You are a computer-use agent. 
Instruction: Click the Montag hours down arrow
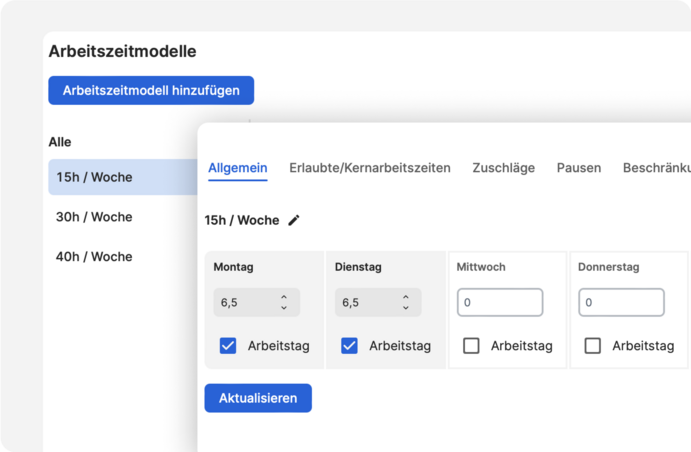point(284,307)
